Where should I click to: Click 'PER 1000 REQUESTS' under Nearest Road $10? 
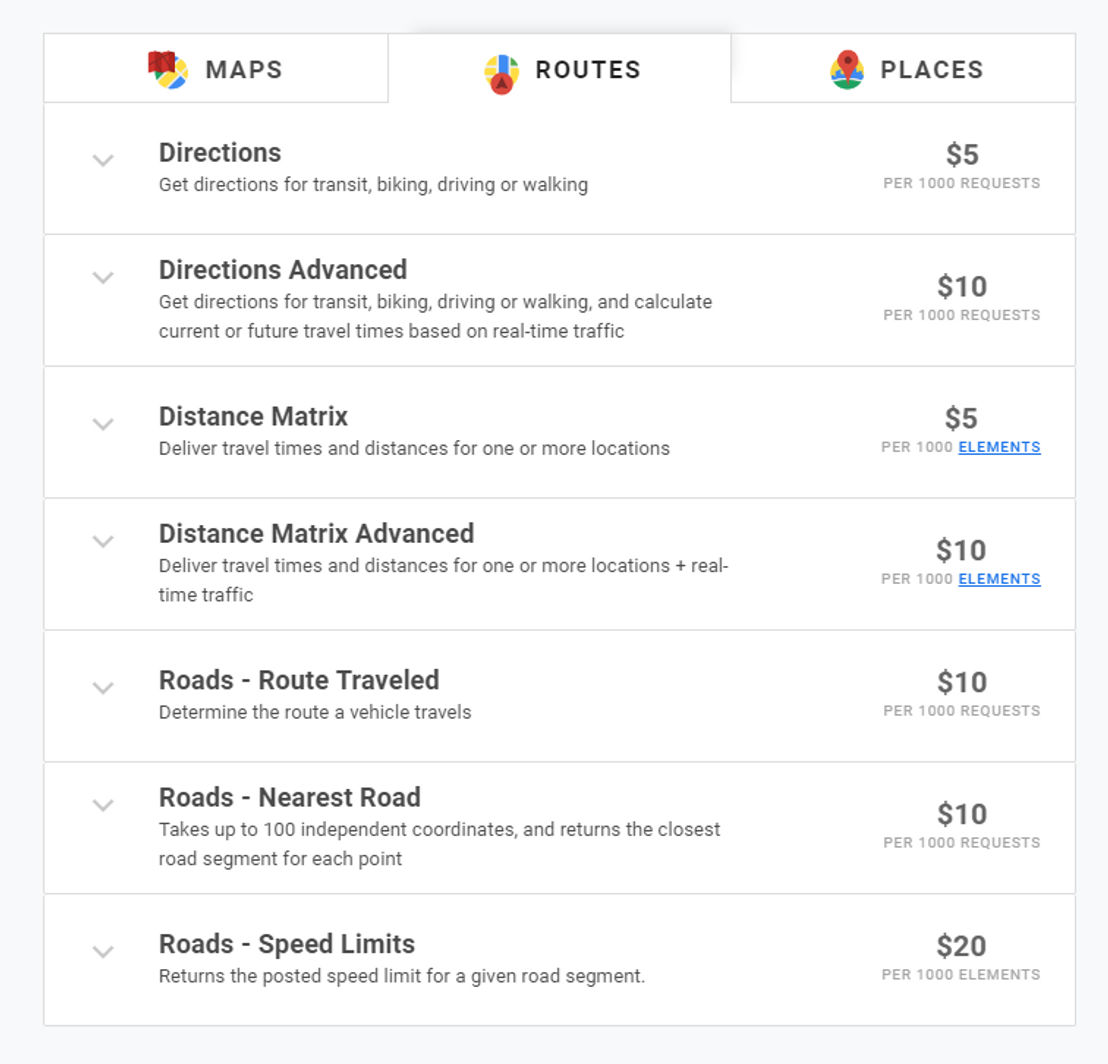962,843
